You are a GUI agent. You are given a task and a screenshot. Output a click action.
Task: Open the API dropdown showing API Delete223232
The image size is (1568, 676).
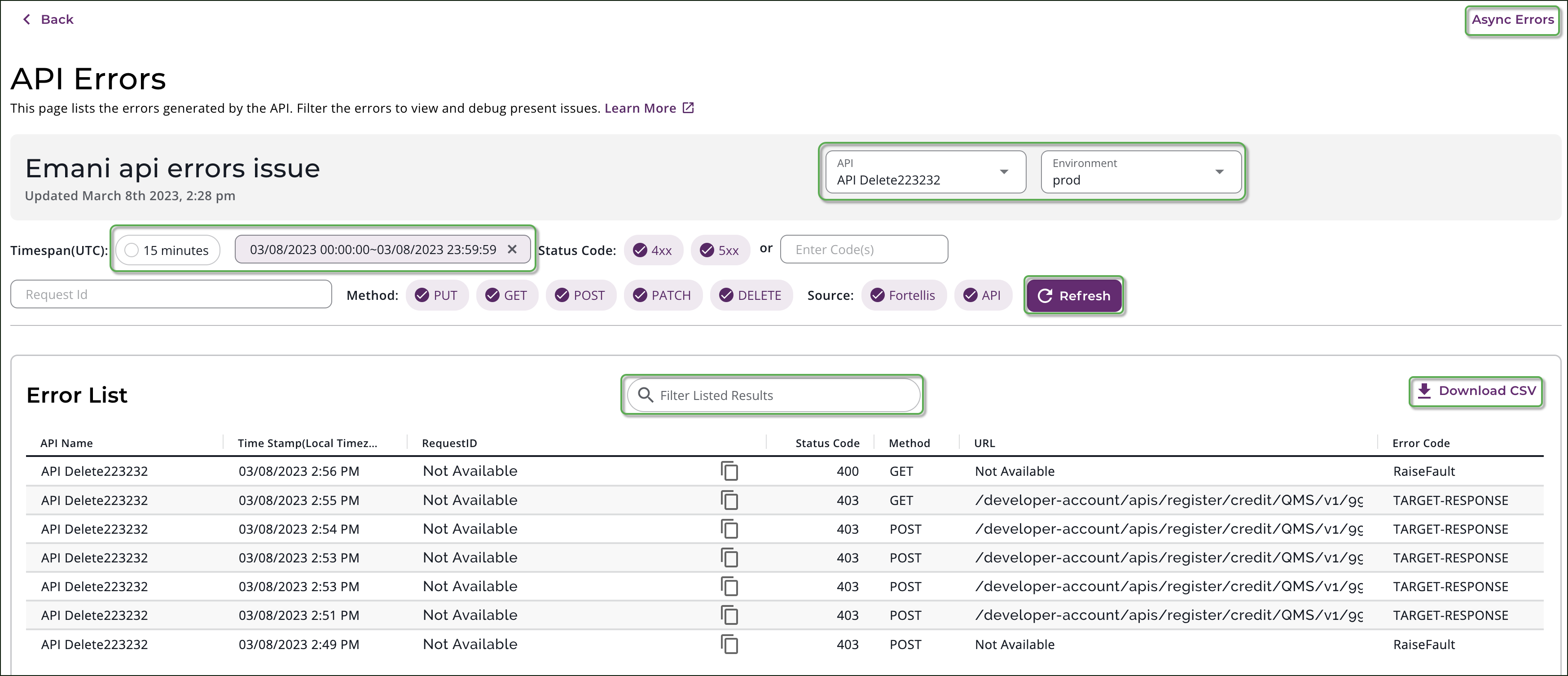click(925, 172)
